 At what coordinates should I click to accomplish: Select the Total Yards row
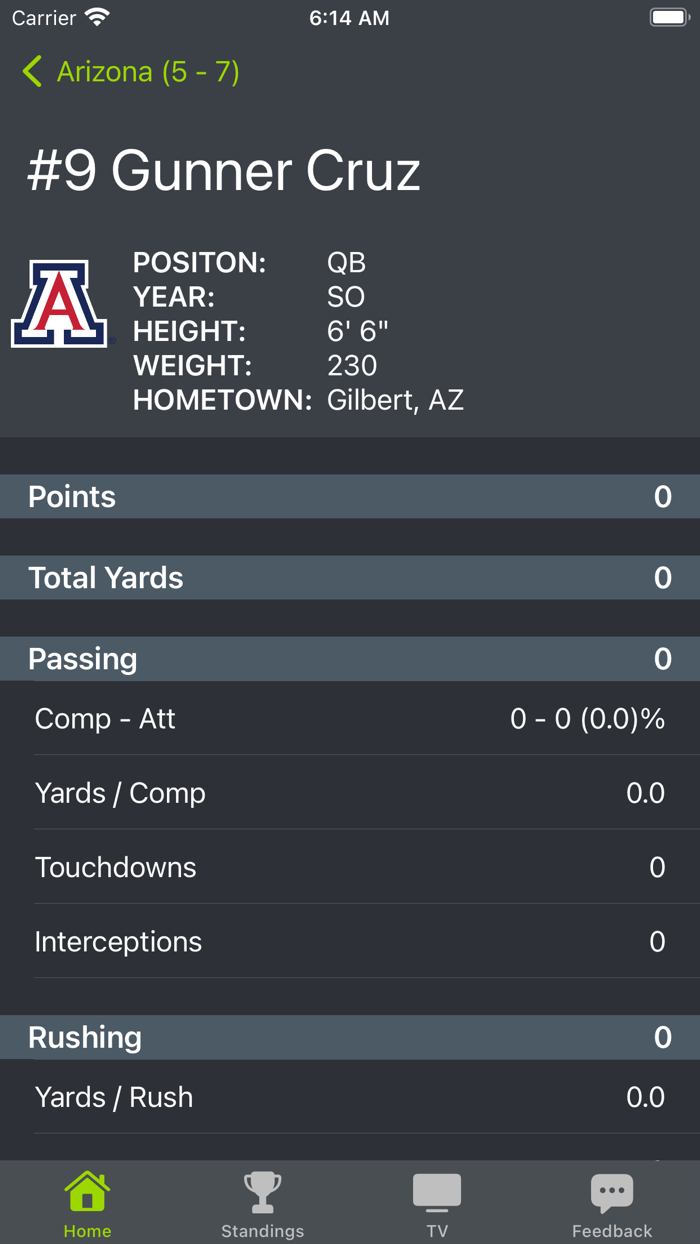[x=350, y=578]
